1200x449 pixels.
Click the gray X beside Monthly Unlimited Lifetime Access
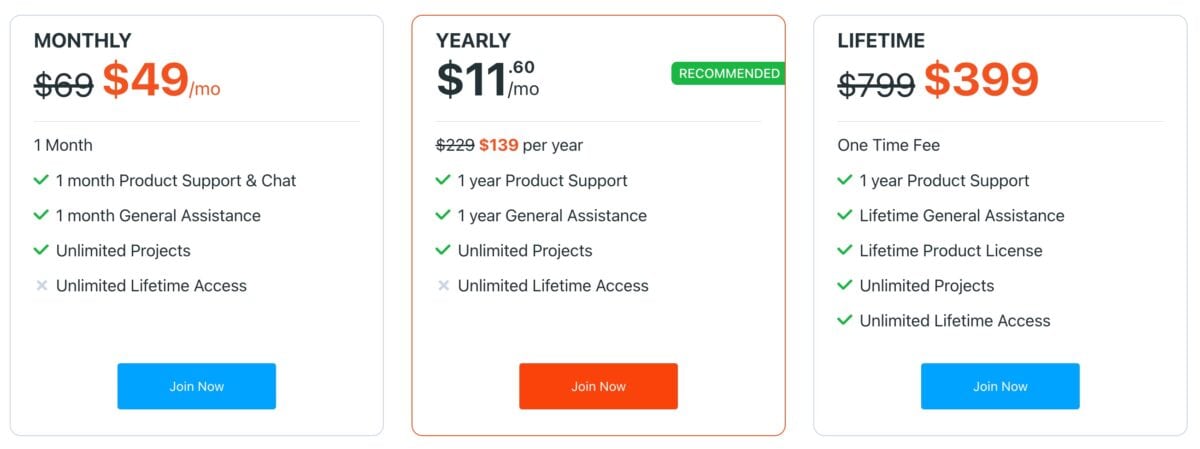pyautogui.click(x=41, y=286)
